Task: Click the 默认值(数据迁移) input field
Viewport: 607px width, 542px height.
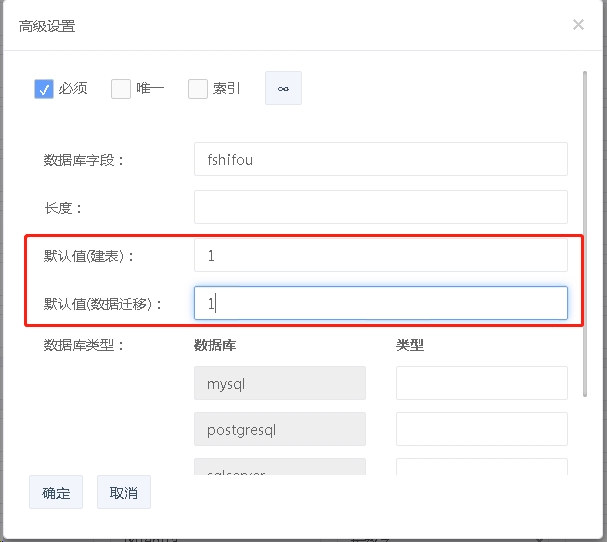Action: pos(380,303)
